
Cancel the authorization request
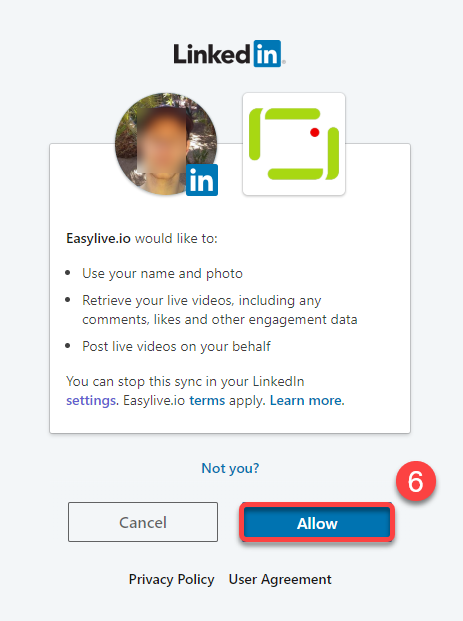pyautogui.click(x=143, y=522)
